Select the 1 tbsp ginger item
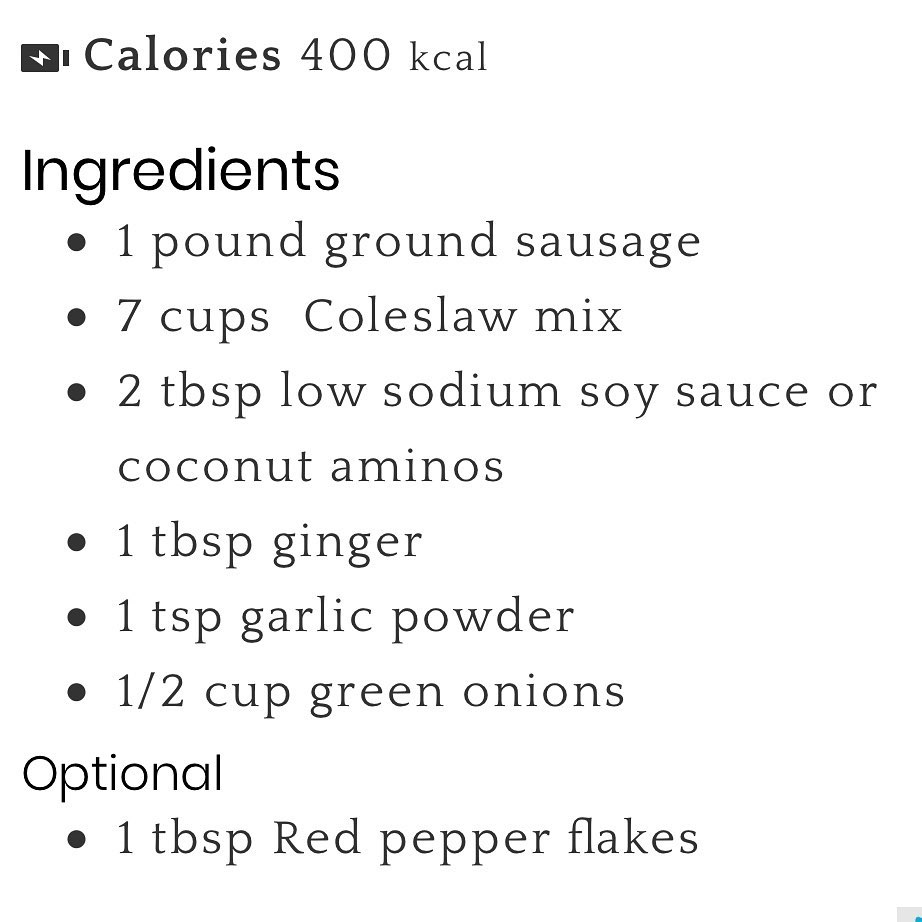Screen dimensions: 922x922 (270, 543)
